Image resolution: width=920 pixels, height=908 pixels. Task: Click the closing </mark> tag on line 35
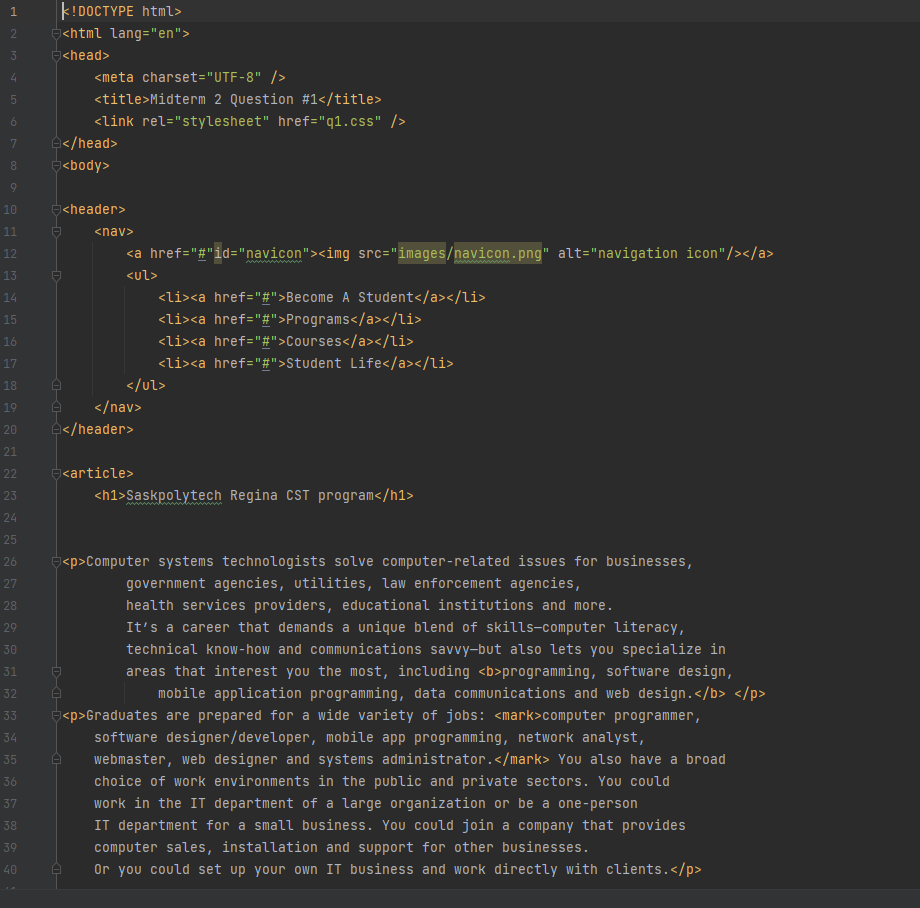tap(522, 760)
